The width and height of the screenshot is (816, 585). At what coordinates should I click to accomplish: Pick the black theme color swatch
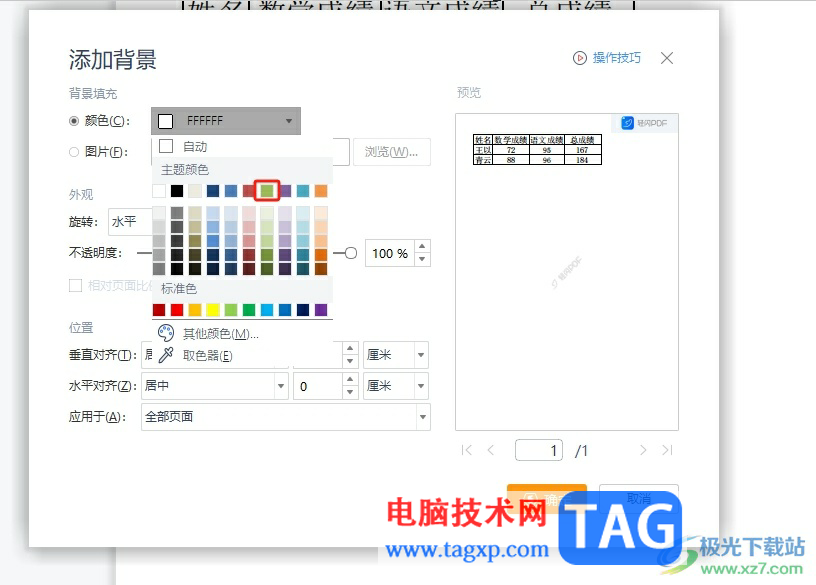tap(177, 191)
